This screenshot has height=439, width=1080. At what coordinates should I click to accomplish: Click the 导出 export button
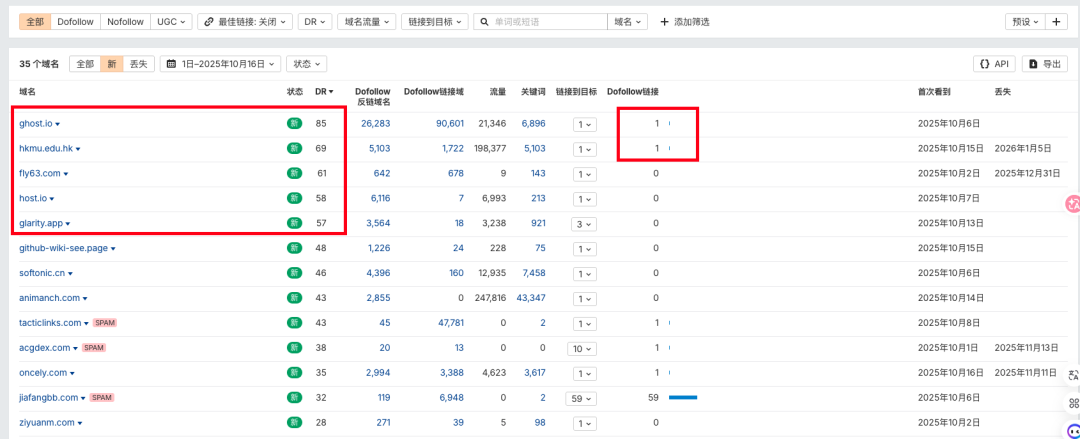pyautogui.click(x=1044, y=64)
